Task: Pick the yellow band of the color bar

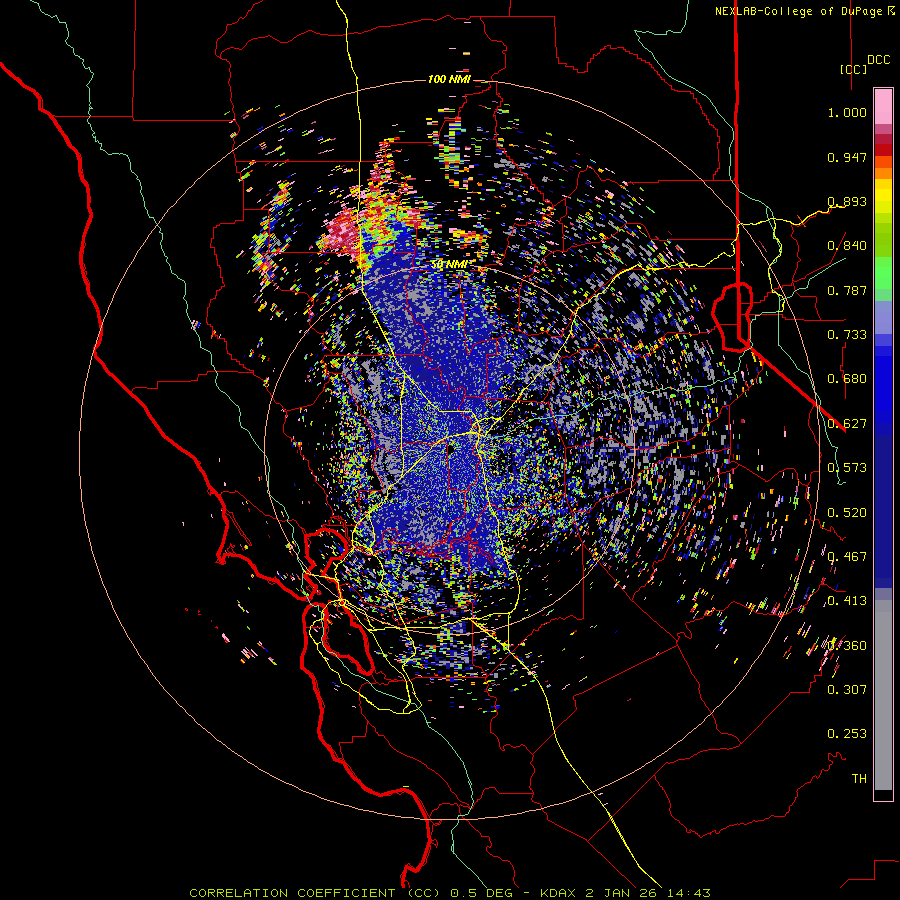Action: [x=883, y=196]
